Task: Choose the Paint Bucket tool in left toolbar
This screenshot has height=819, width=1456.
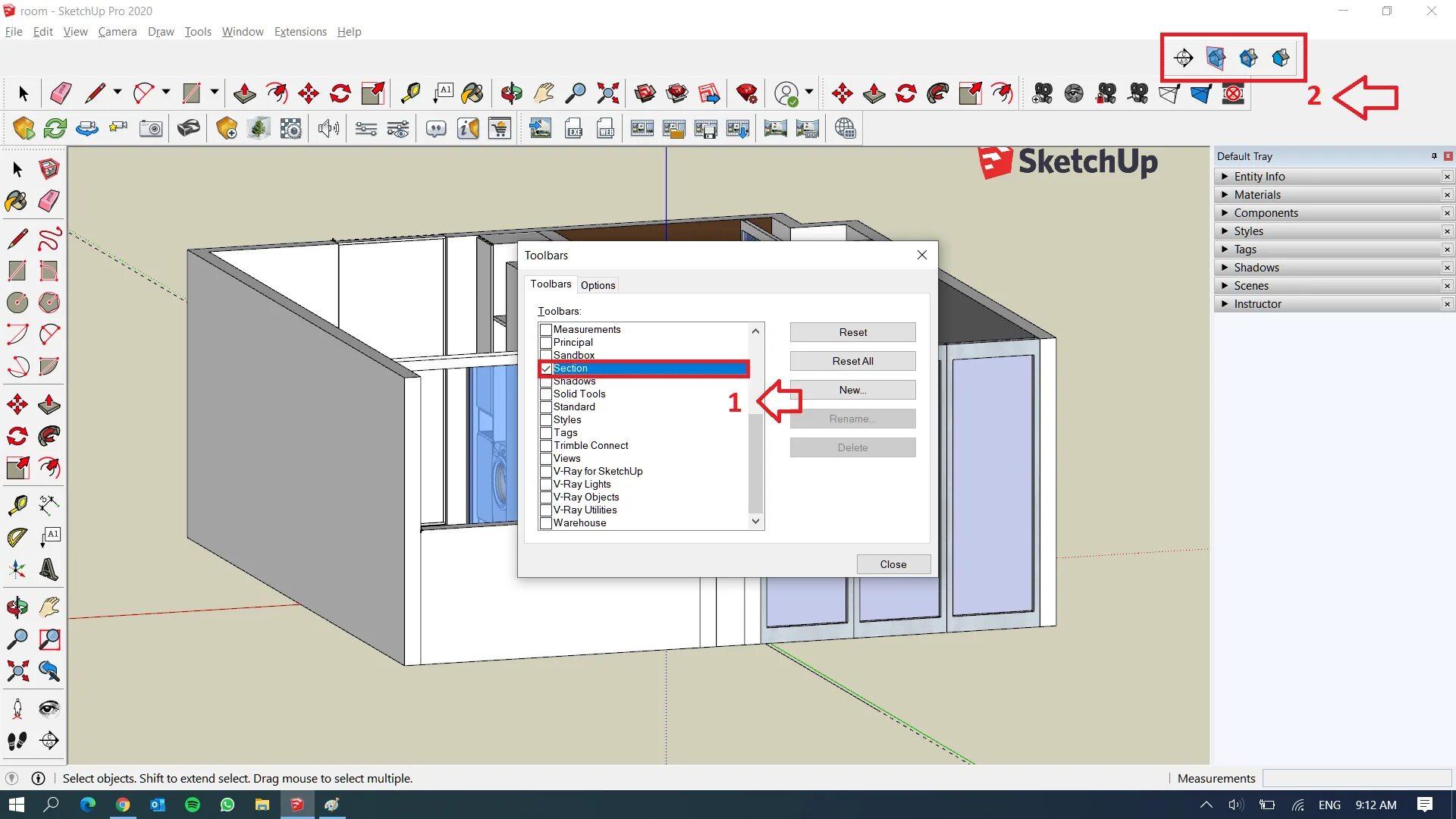Action: [16, 201]
